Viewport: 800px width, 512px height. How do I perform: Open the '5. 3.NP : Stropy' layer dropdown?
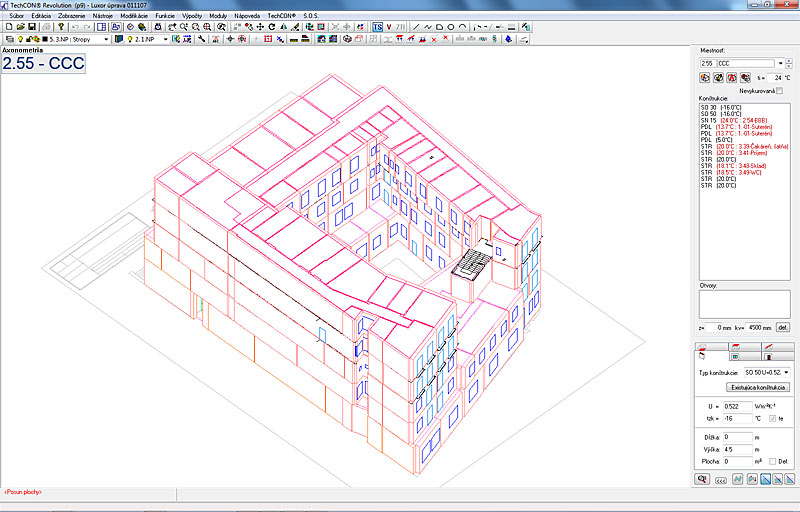coord(106,39)
